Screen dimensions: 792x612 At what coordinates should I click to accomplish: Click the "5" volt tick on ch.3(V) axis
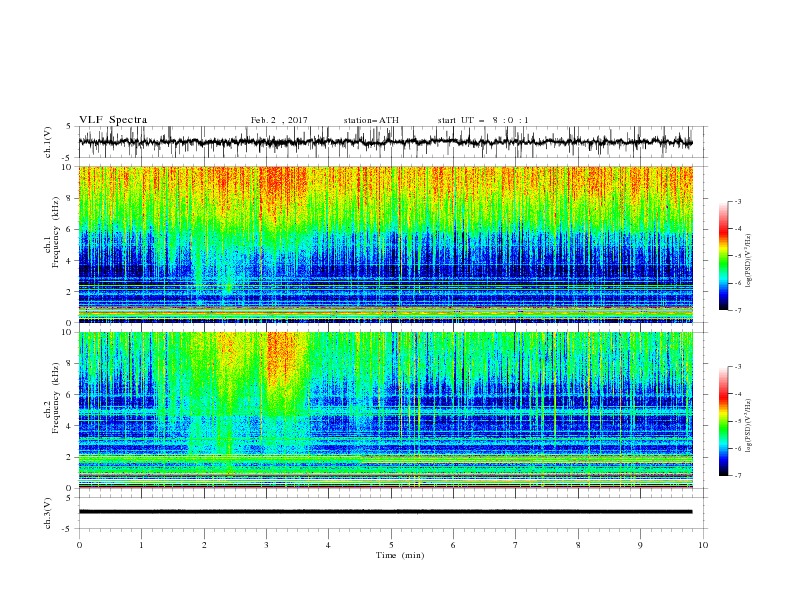pyautogui.click(x=69, y=497)
